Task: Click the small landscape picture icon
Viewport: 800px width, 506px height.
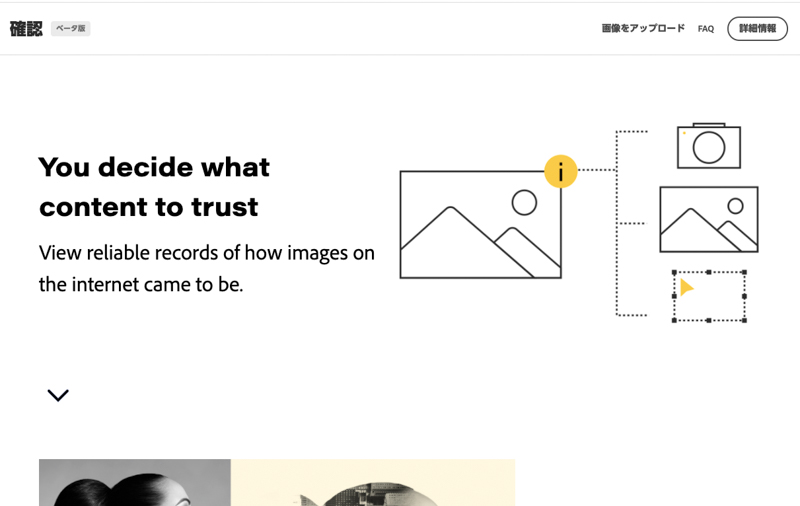Action: tap(708, 219)
